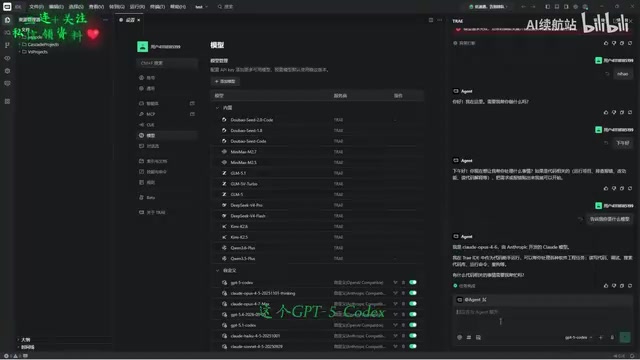The image size is (640, 360).
Task: Click the green user avatar in settings
Action: point(142,47)
